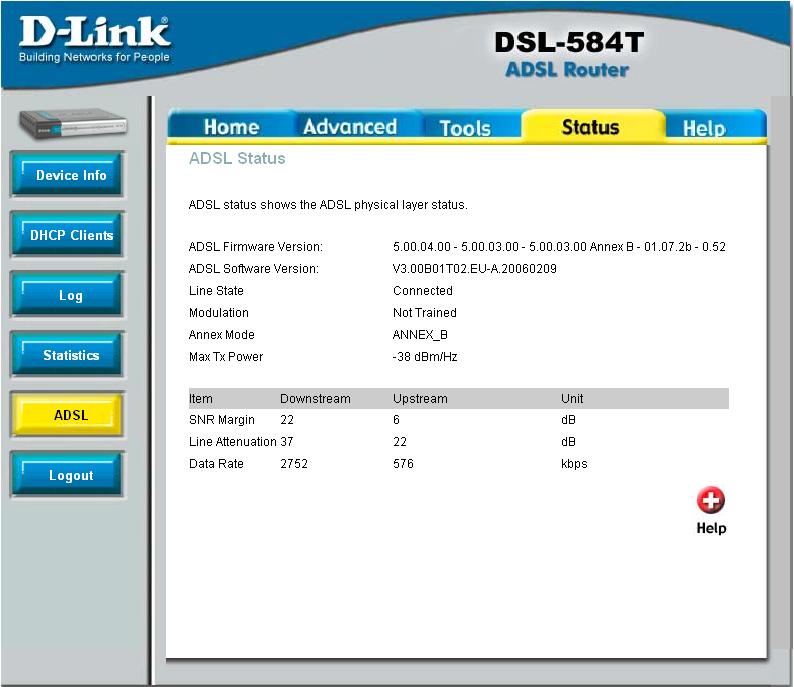Click upstream data rate 576
This screenshot has width=794, height=687.
click(403, 464)
